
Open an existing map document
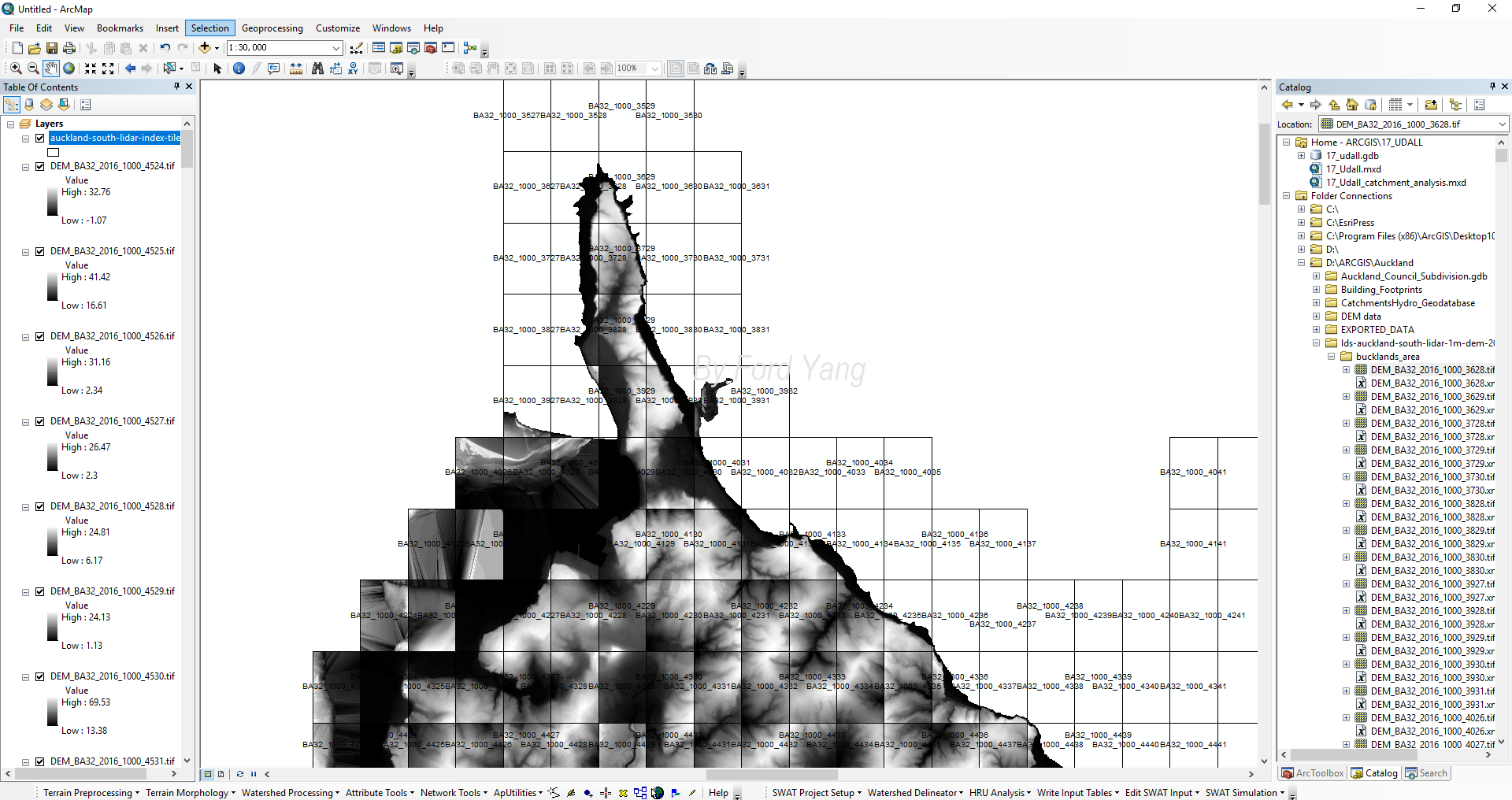click(x=35, y=48)
